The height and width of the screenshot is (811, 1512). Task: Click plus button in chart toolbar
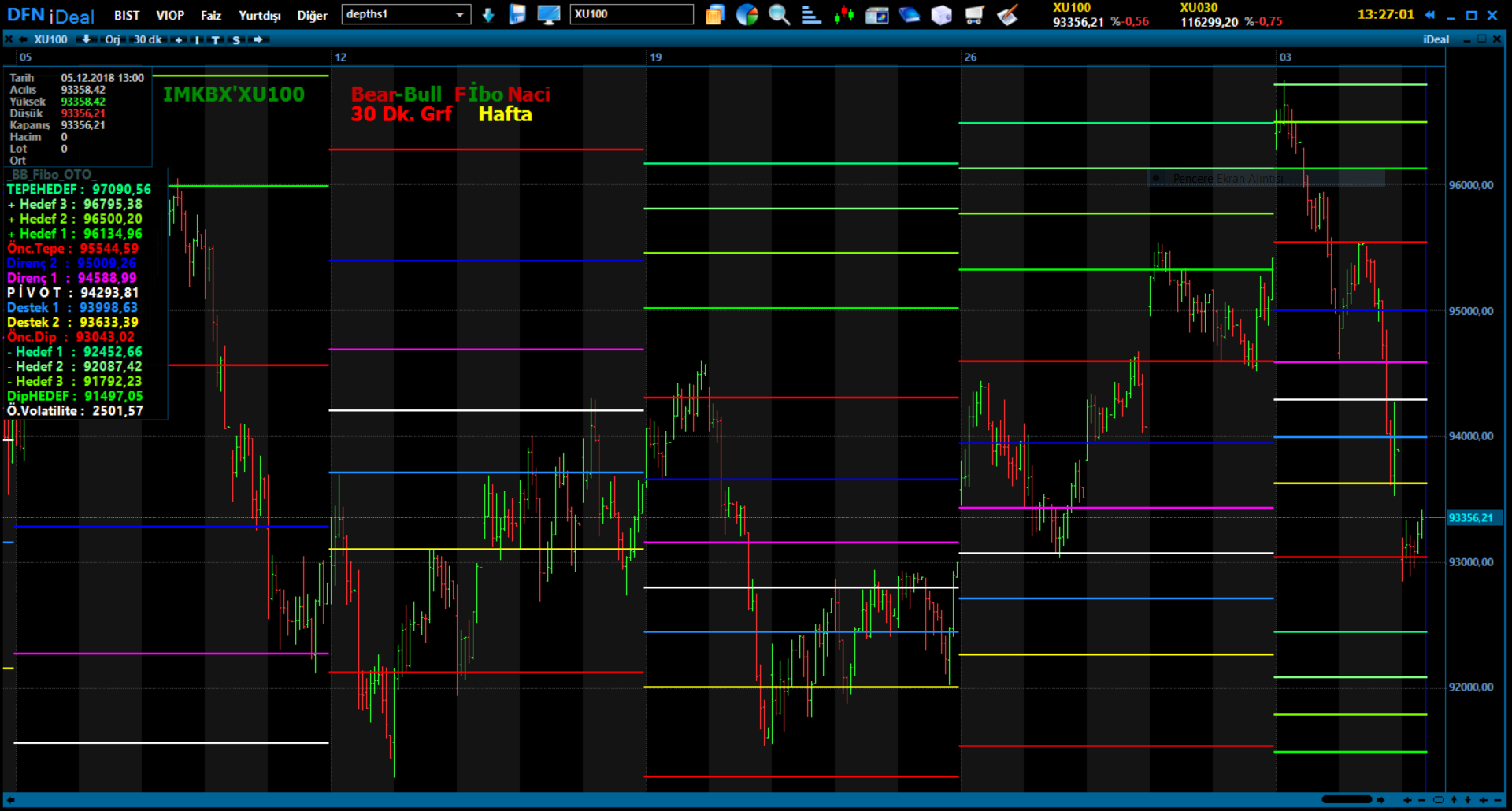[179, 39]
